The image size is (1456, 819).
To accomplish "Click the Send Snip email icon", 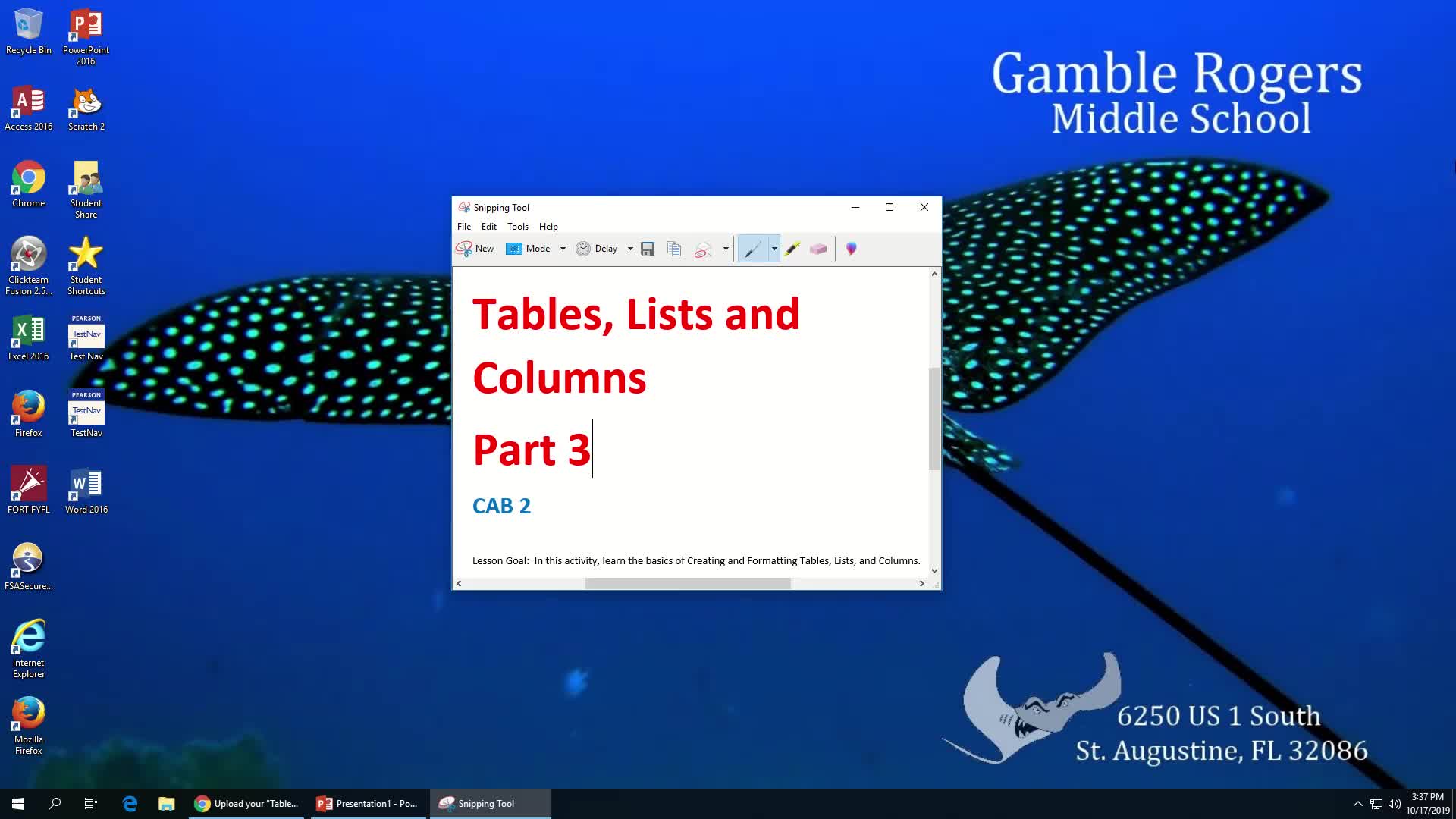I will click(703, 249).
